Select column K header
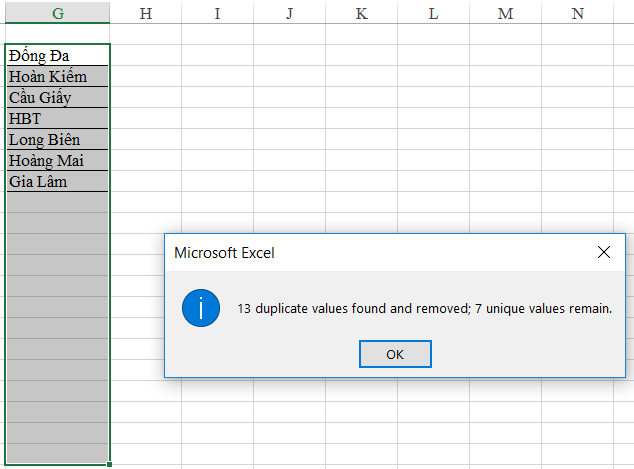The image size is (634, 469). (361, 12)
